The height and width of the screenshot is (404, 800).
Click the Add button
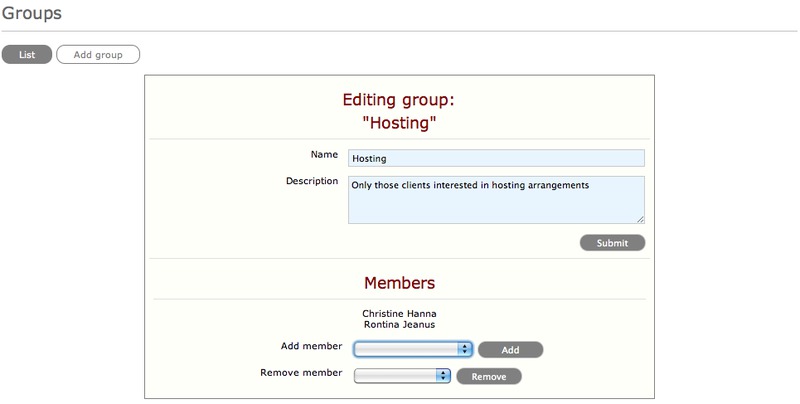510,350
